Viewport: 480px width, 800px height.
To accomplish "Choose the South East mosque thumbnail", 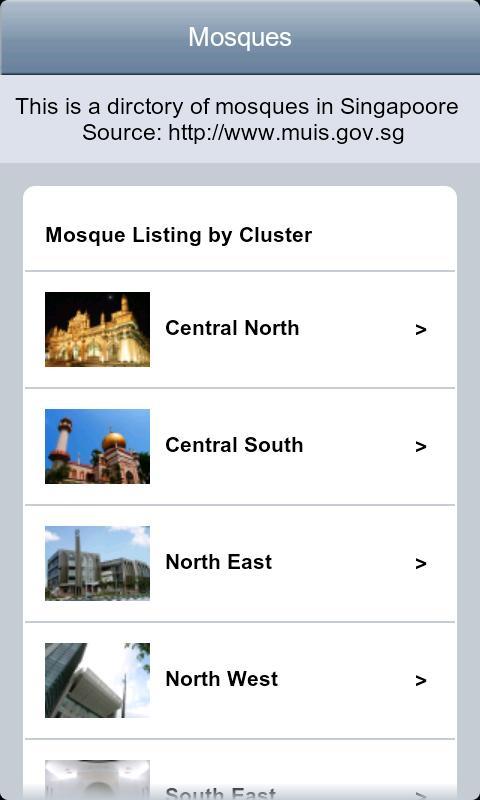I will click(x=97, y=780).
